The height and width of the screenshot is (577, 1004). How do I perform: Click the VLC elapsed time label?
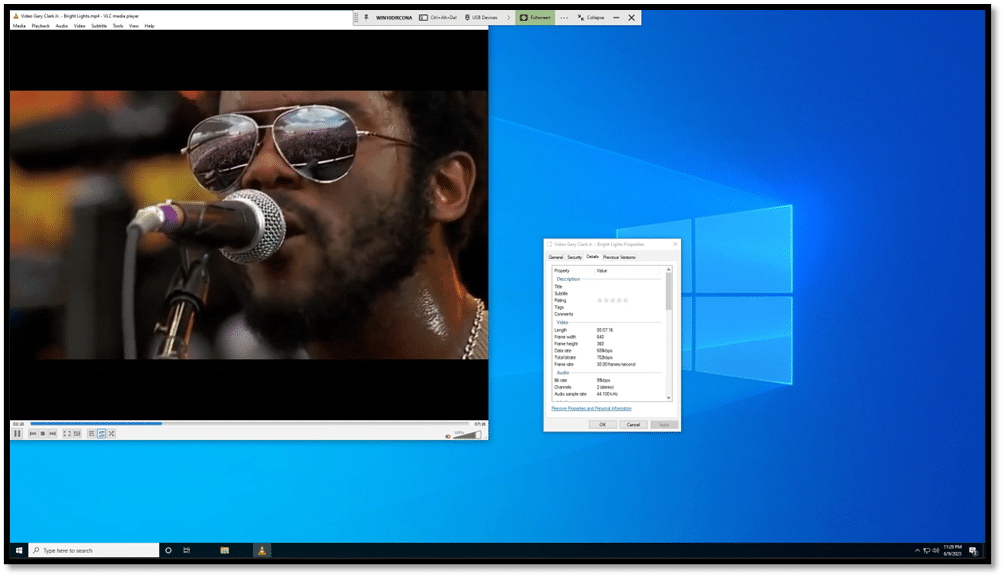(x=19, y=424)
